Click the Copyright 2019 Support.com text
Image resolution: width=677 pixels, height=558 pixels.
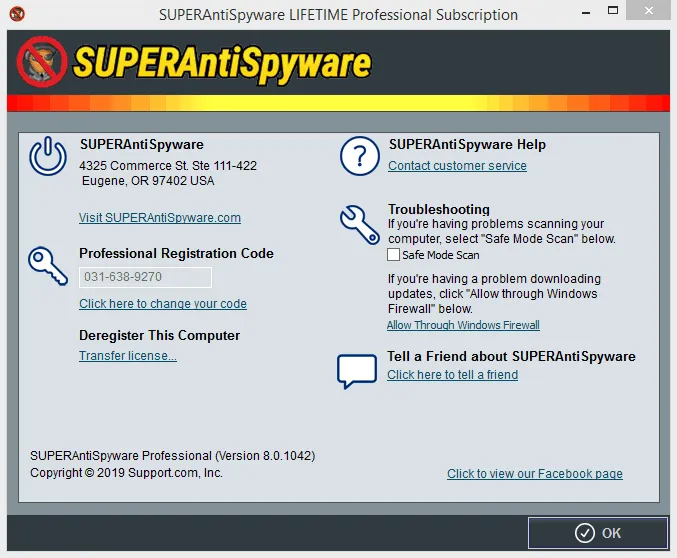127,473
